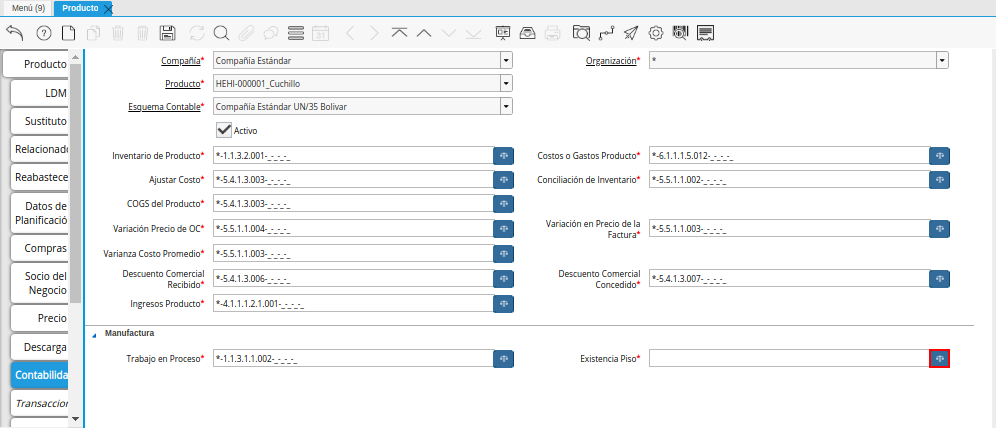The height and width of the screenshot is (428, 996).
Task: Open account editor for Varianza Costo Promedio
Action: (x=504, y=253)
